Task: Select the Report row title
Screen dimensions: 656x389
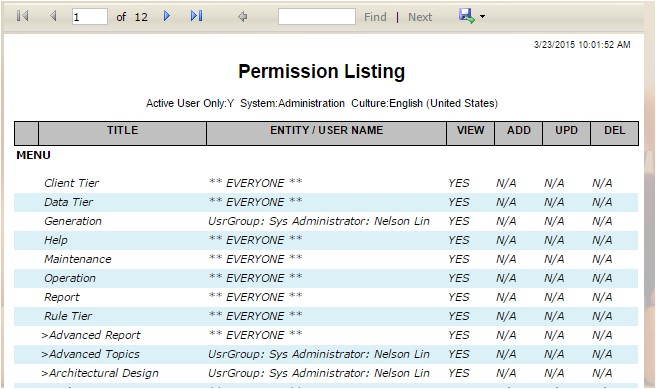Action: (62, 297)
